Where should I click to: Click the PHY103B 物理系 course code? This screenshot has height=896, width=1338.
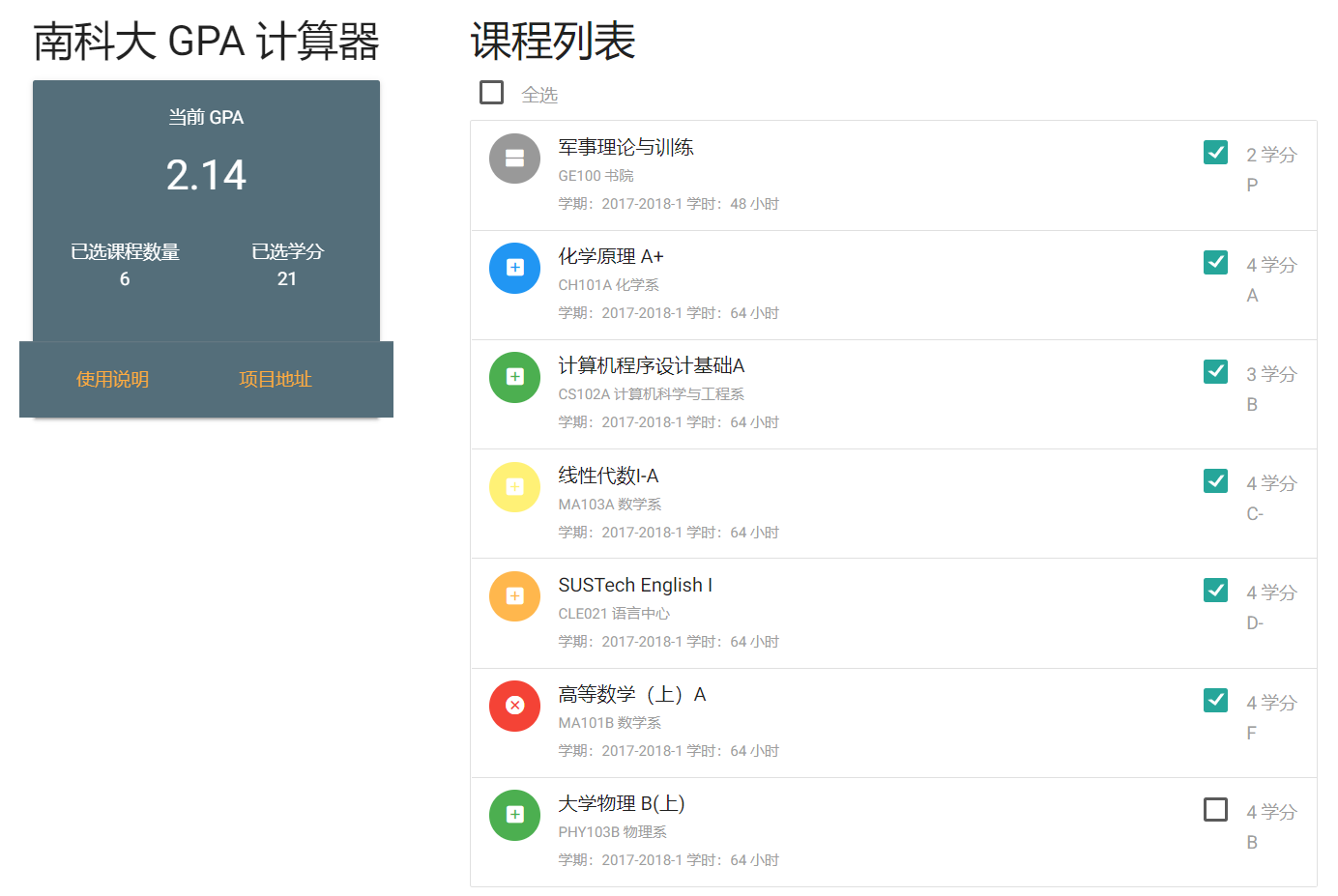tap(612, 832)
